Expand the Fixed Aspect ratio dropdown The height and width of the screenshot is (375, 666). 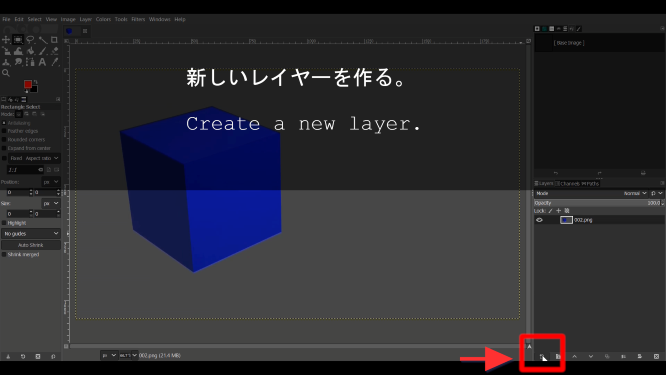(x=34, y=158)
